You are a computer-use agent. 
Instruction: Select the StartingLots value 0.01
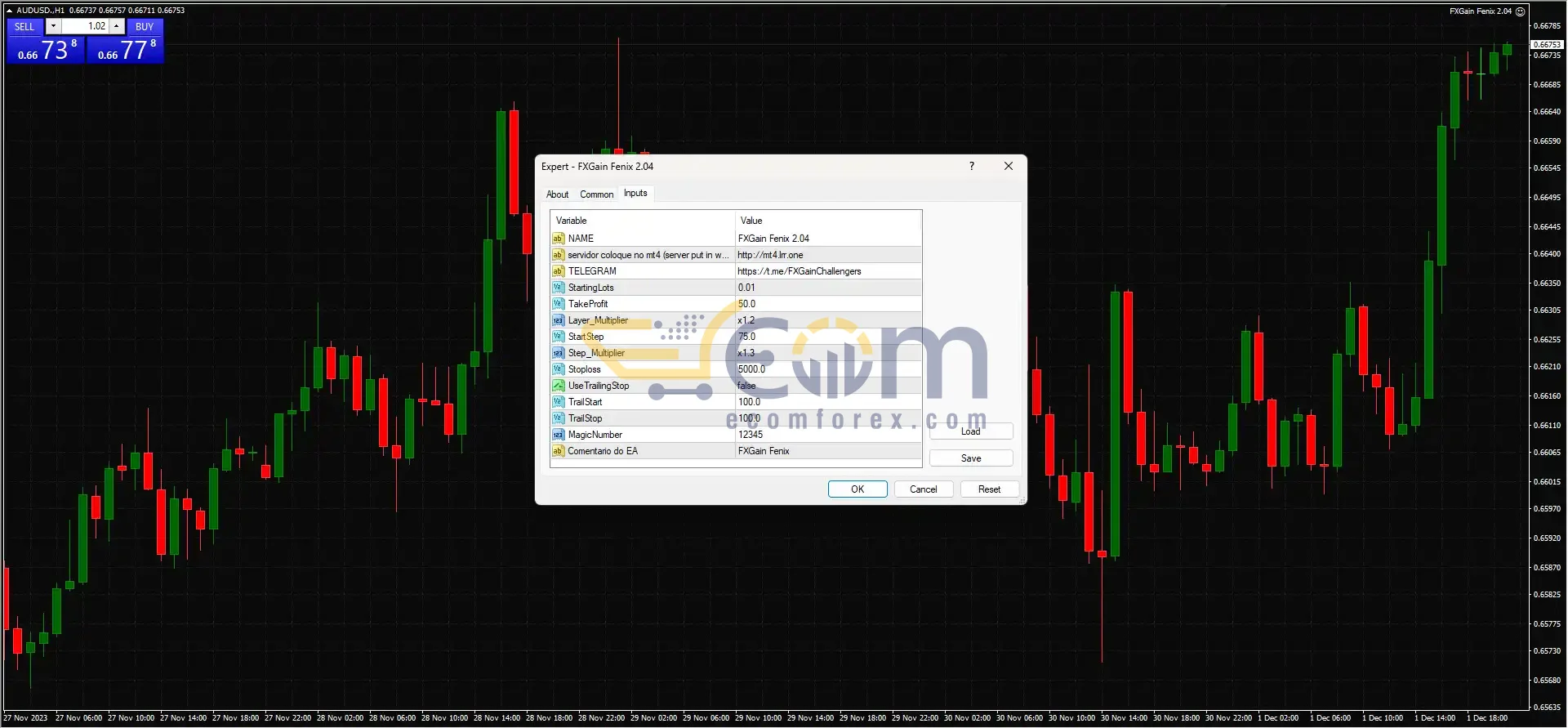coord(746,288)
